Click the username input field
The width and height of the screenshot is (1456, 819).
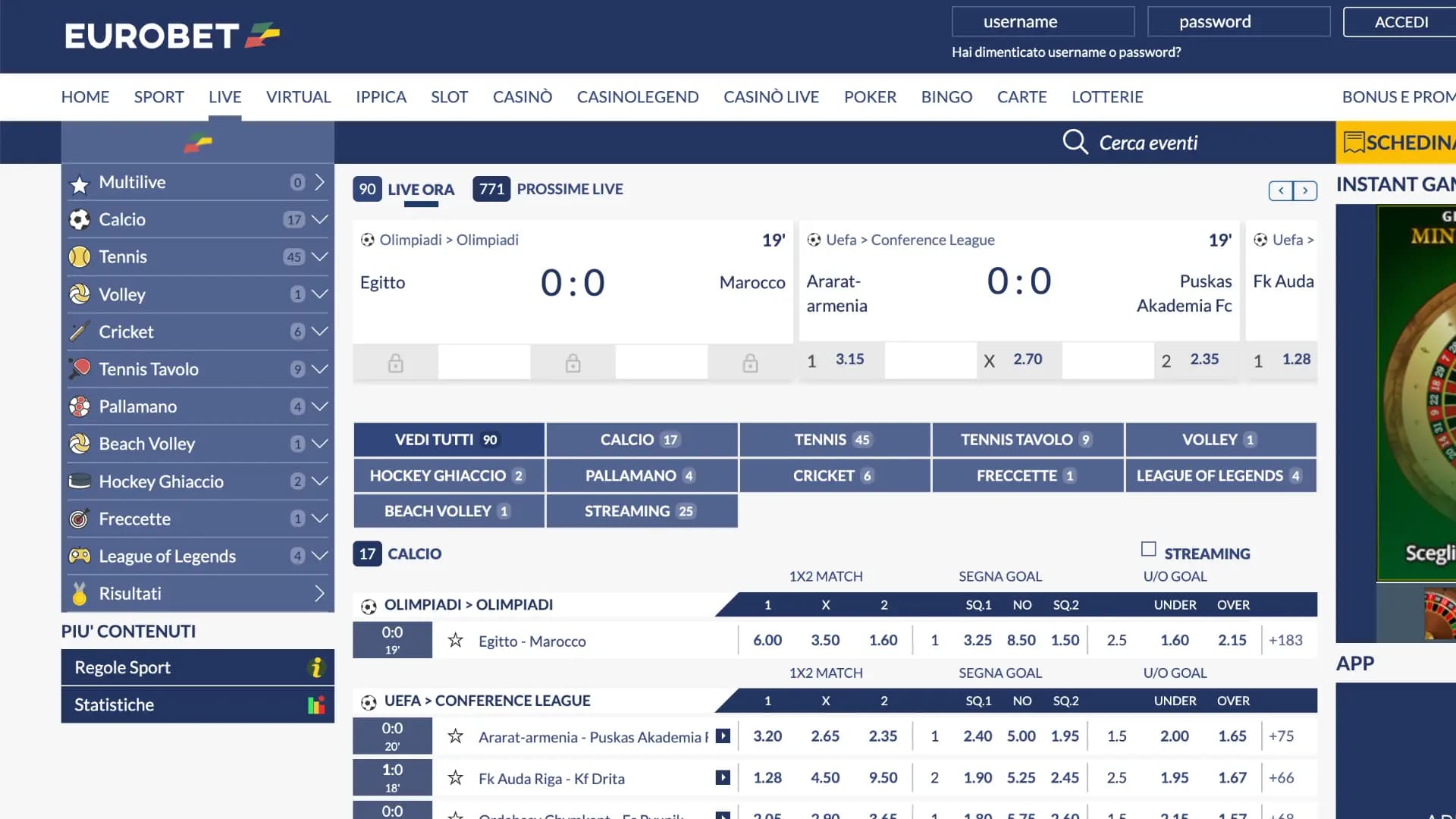[1043, 22]
